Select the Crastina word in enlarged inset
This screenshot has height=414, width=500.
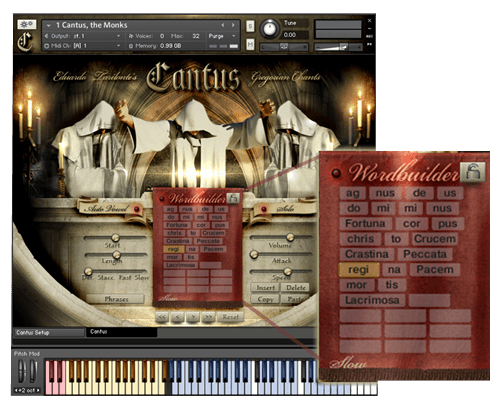[x=367, y=254]
